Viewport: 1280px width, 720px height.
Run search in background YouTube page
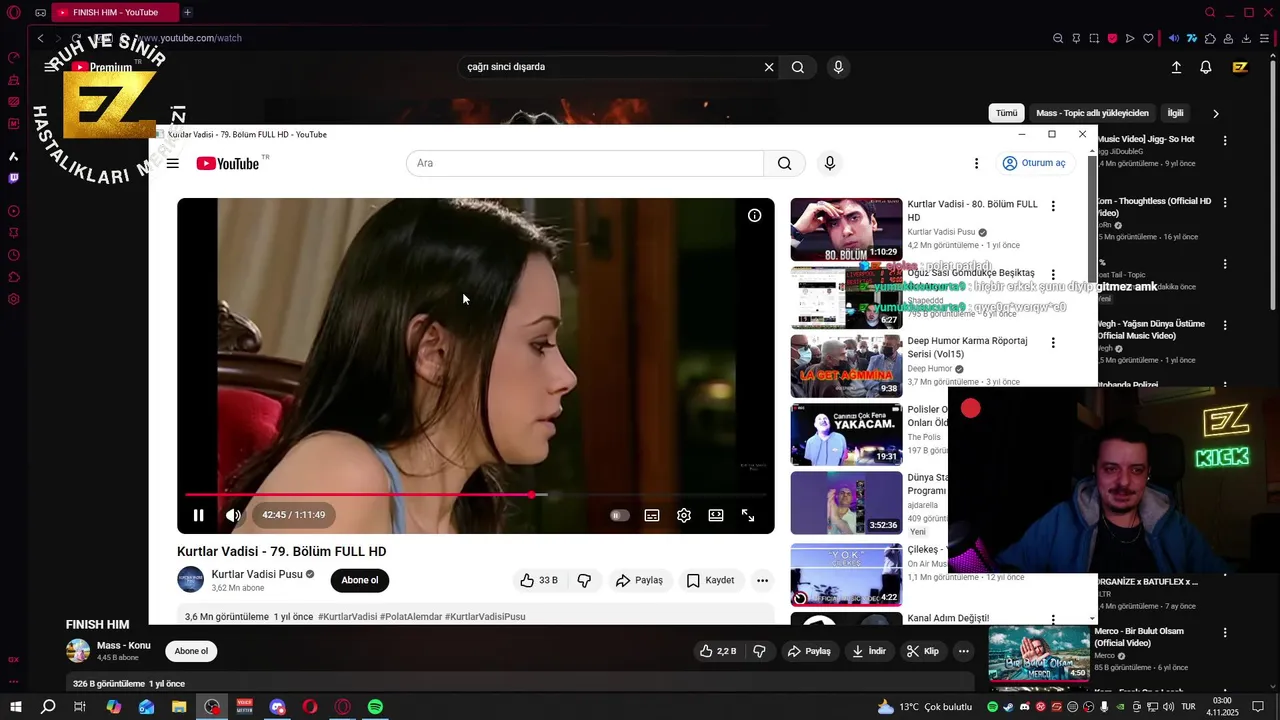(x=798, y=67)
